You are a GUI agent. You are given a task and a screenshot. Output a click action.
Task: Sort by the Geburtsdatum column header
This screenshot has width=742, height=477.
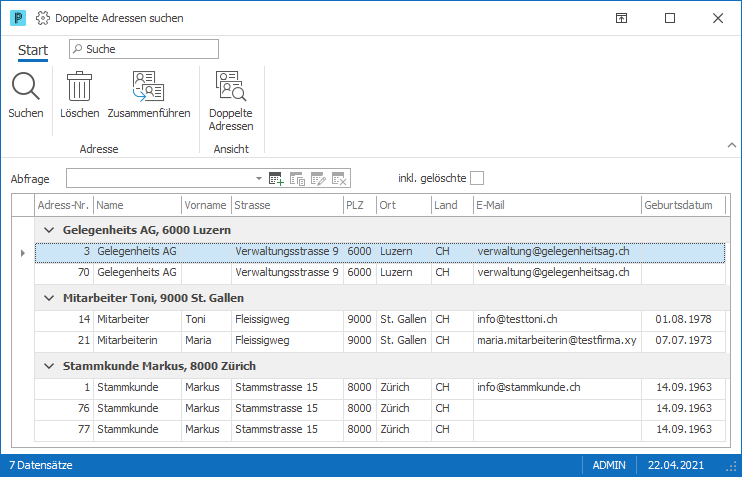[683, 205]
